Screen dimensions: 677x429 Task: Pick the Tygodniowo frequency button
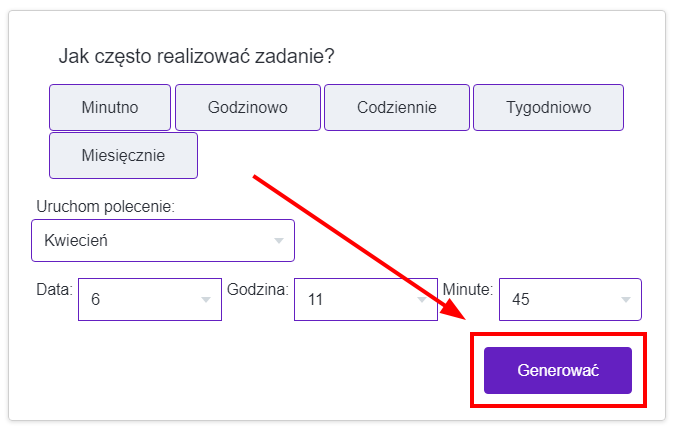point(548,108)
